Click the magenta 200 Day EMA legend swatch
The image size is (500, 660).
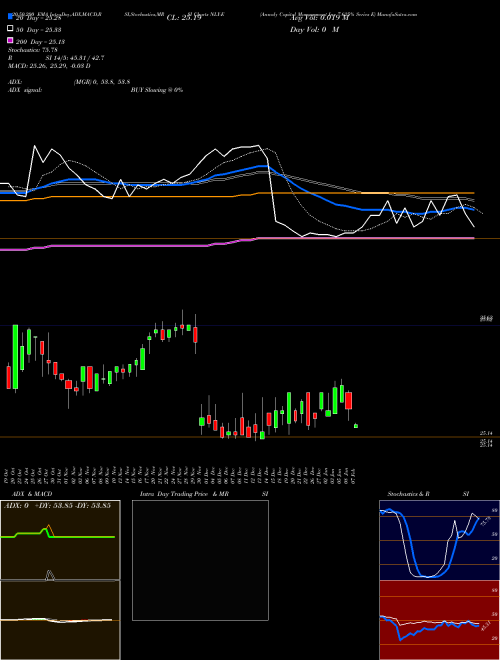click(10, 40)
